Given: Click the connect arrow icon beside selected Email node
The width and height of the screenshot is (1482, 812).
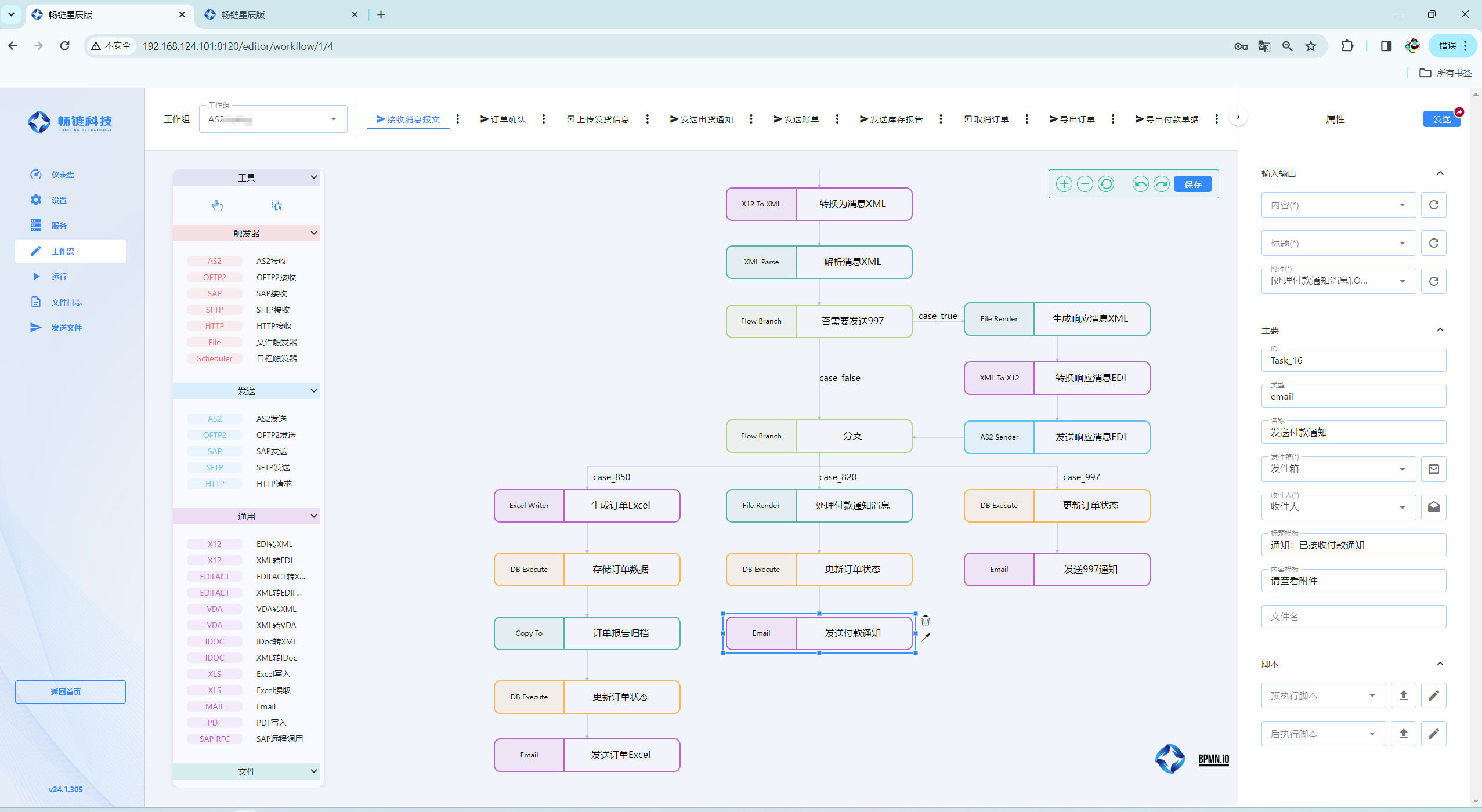Looking at the screenshot, I should [926, 637].
